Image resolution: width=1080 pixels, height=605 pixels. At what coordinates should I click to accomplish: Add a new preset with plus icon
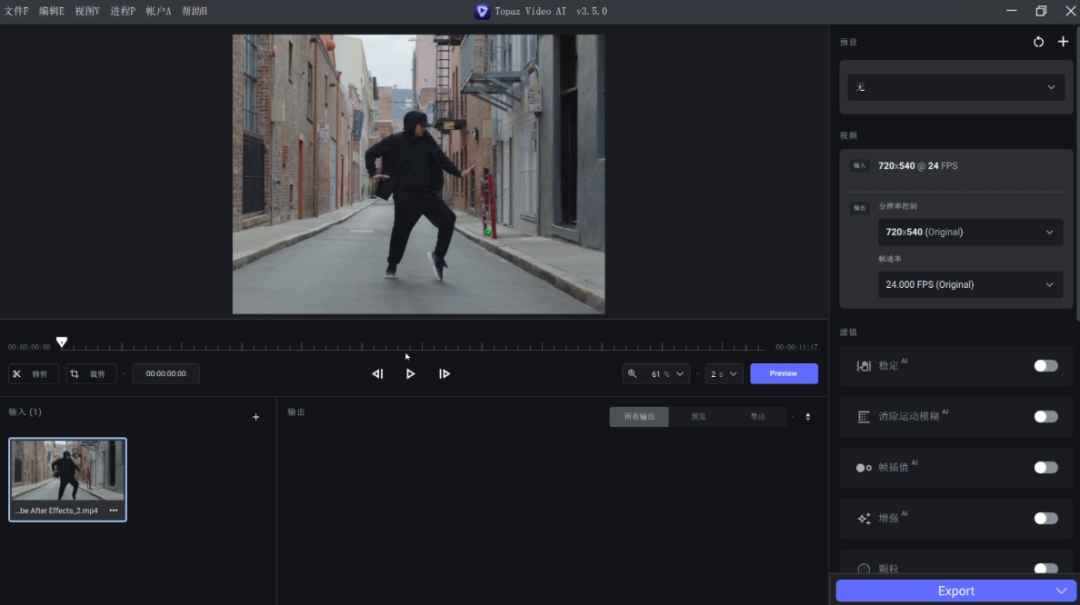click(x=1063, y=42)
